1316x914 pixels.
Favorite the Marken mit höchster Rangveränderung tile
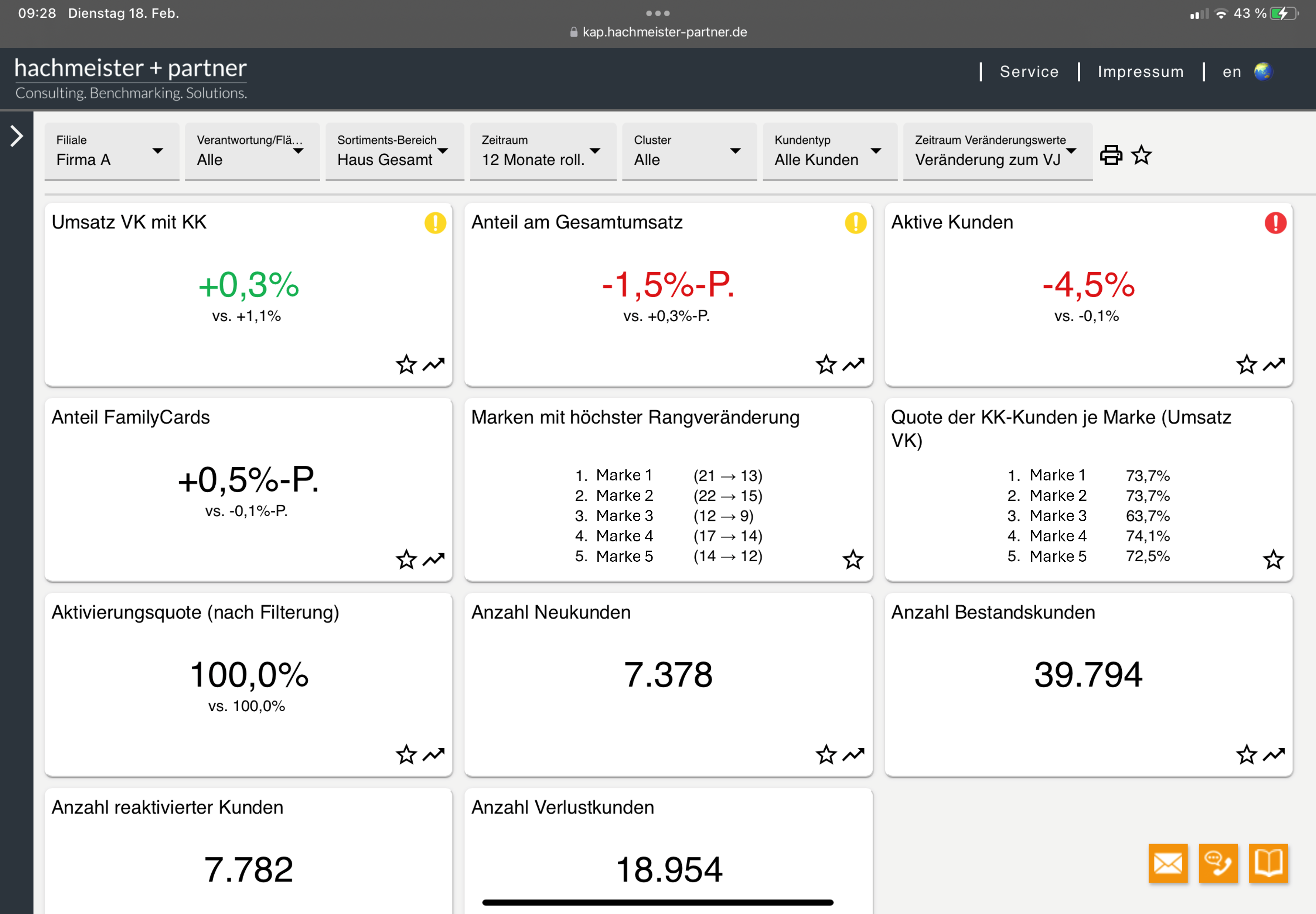pos(852,559)
